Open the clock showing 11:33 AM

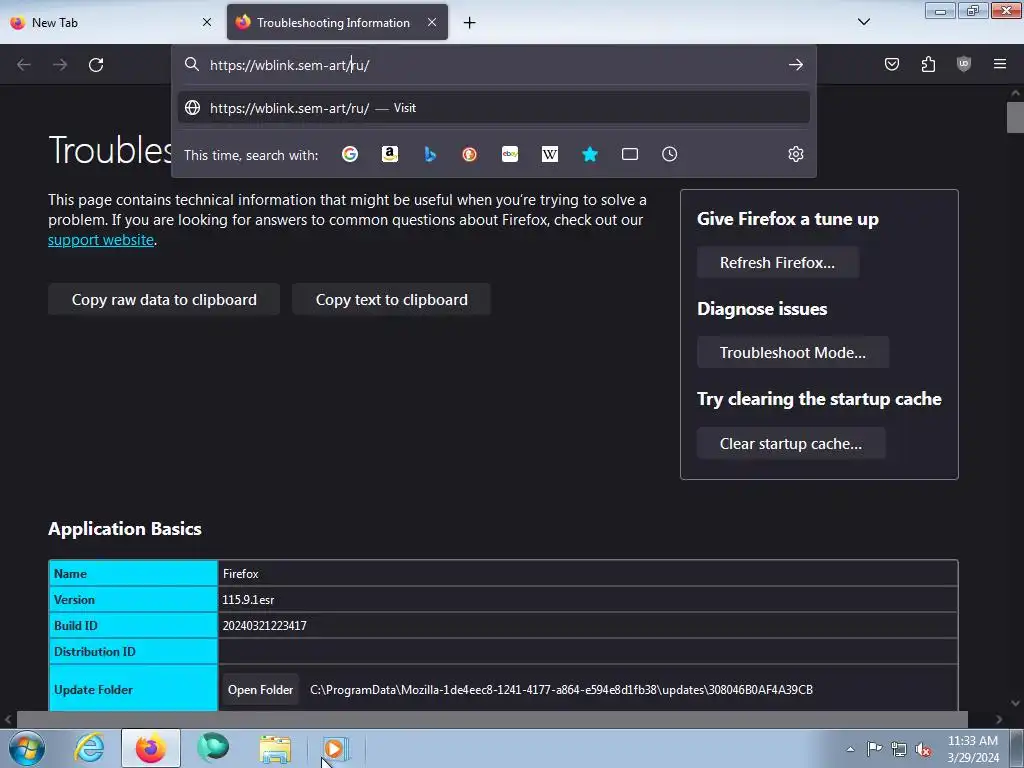(x=972, y=748)
